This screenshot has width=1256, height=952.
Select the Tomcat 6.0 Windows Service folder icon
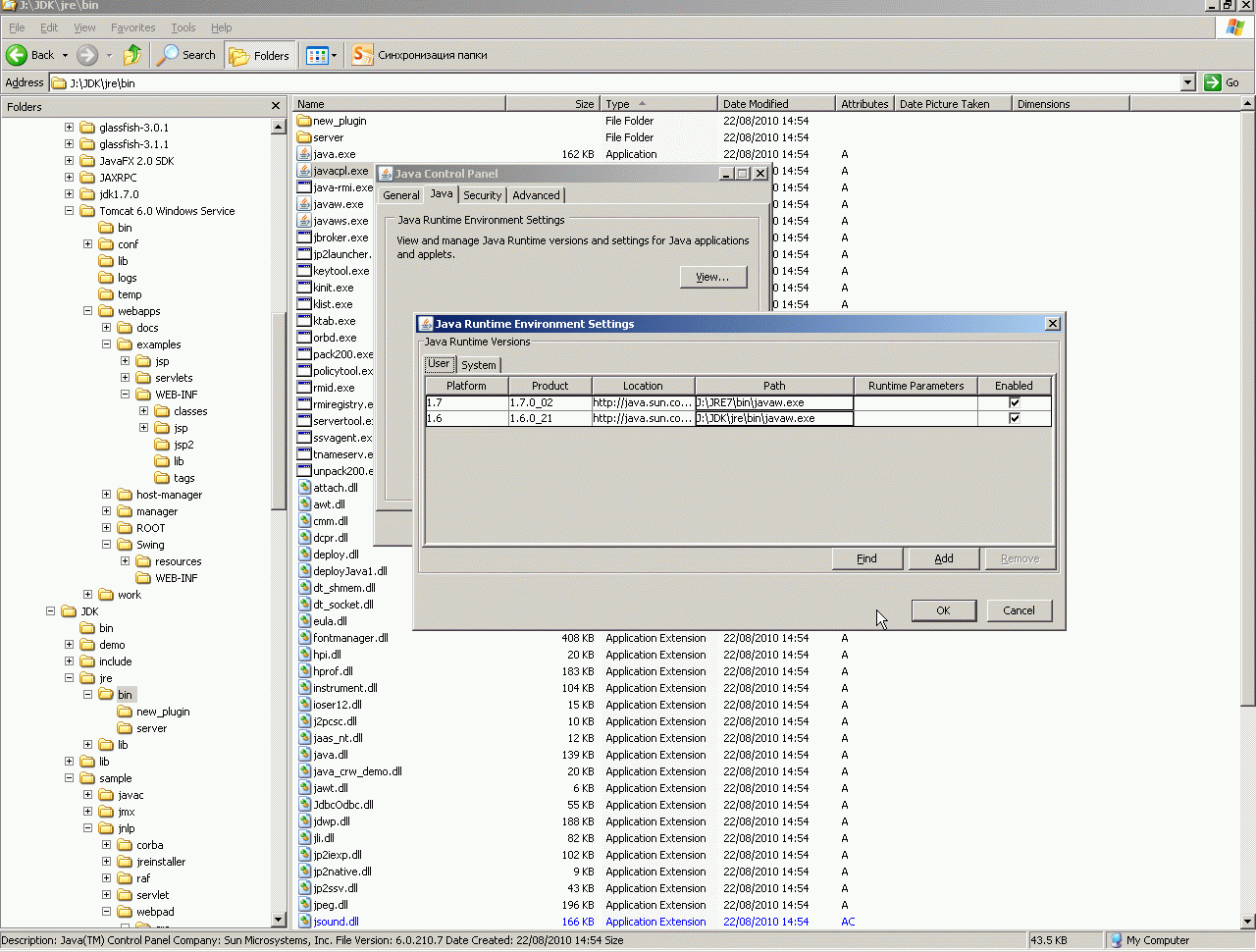point(87,211)
